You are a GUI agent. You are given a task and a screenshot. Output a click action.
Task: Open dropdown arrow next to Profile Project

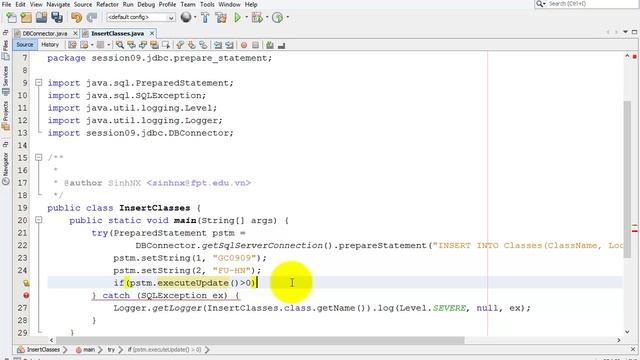click(x=288, y=17)
